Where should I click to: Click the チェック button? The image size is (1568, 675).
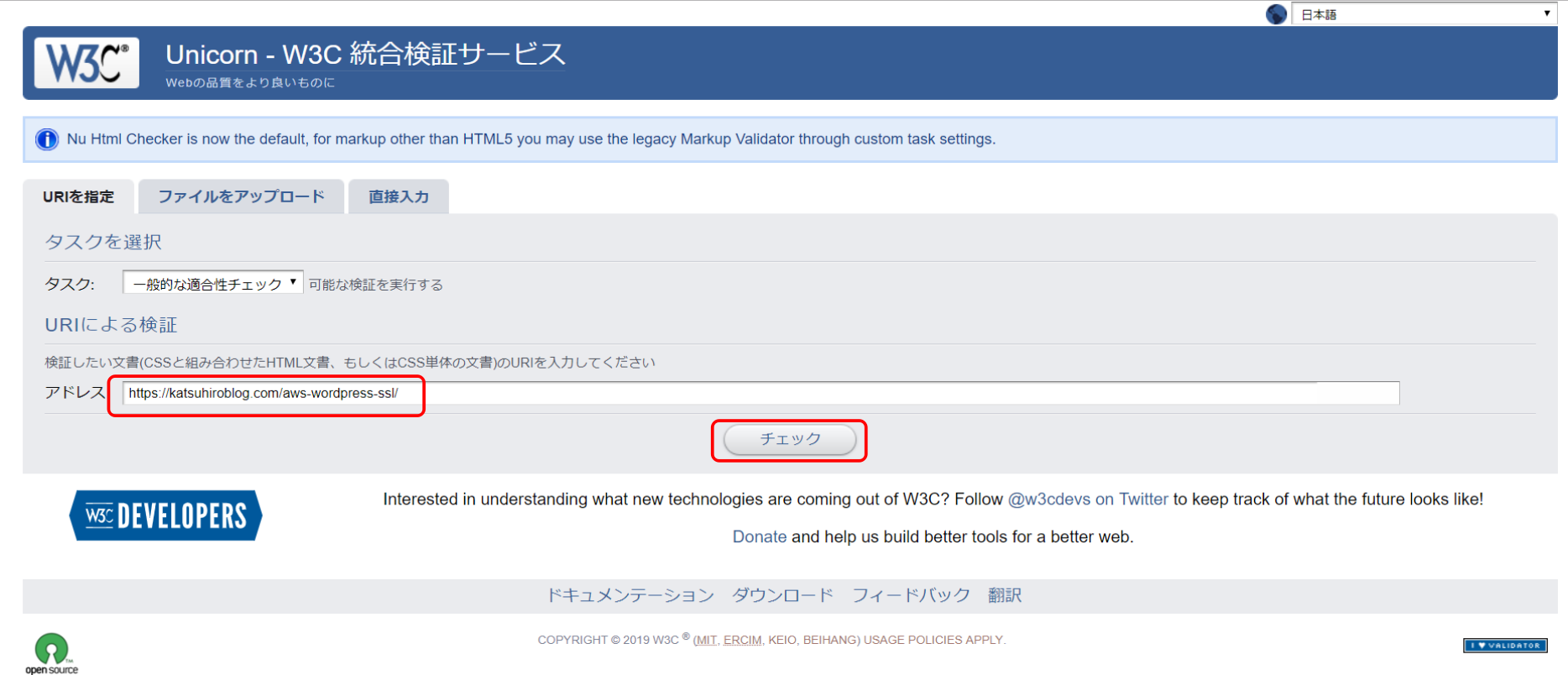tap(790, 439)
